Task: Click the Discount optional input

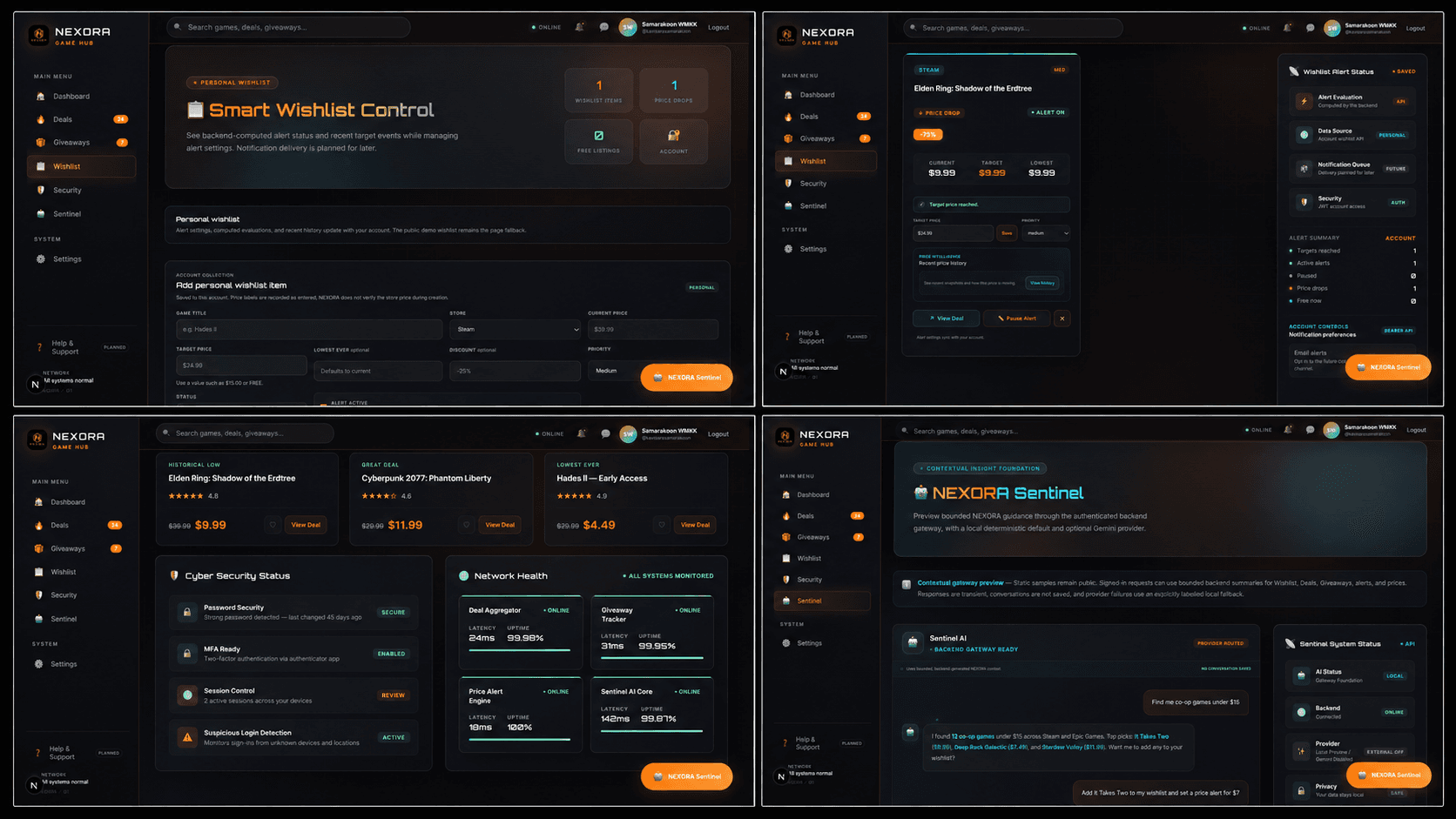Action: (x=515, y=371)
